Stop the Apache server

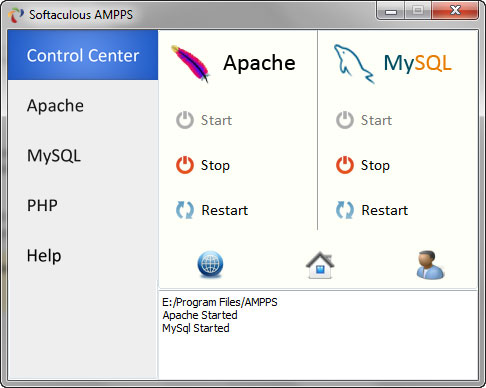tap(203, 165)
